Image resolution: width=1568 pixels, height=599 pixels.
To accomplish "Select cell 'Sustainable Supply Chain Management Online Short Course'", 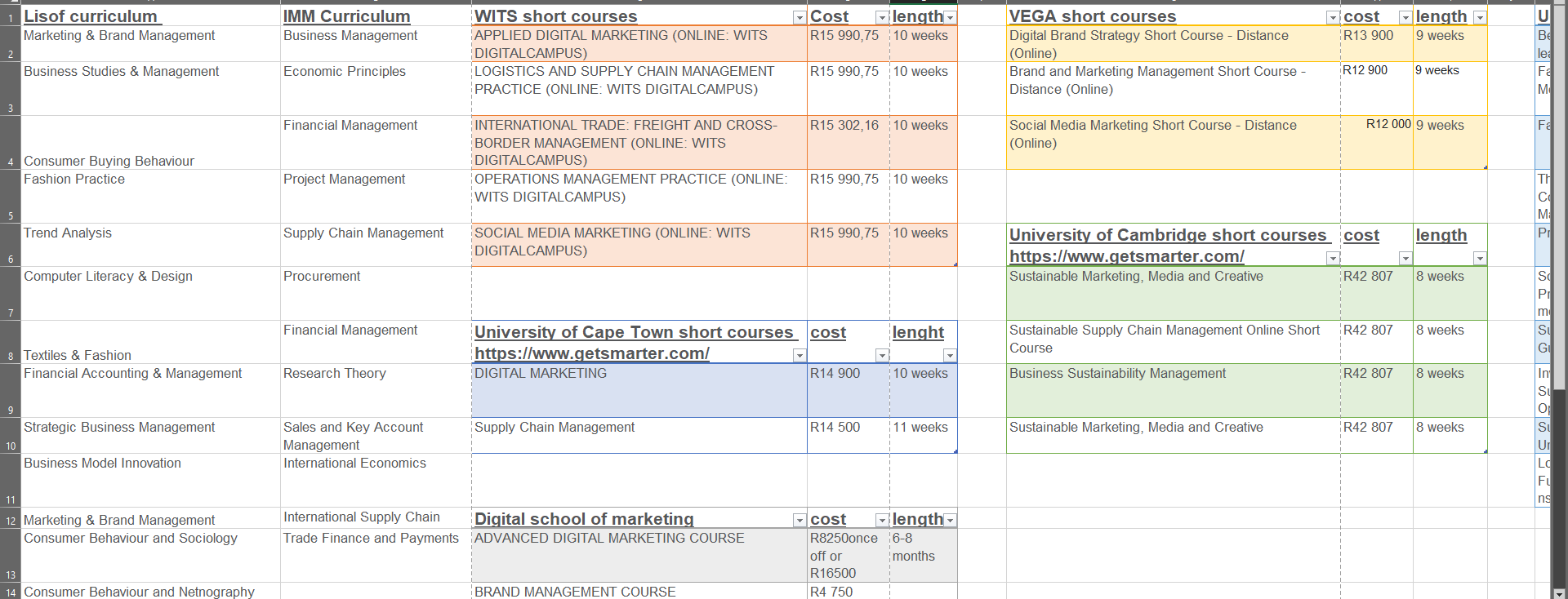I will 1174,342.
